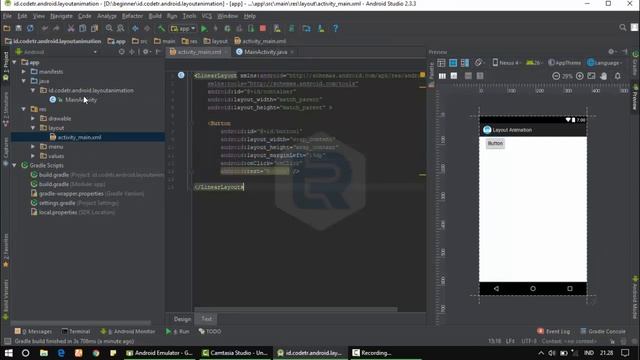Screen dimensions: 640x360
Task: Open the app run configuration dropdown
Action: [x=183, y=28]
